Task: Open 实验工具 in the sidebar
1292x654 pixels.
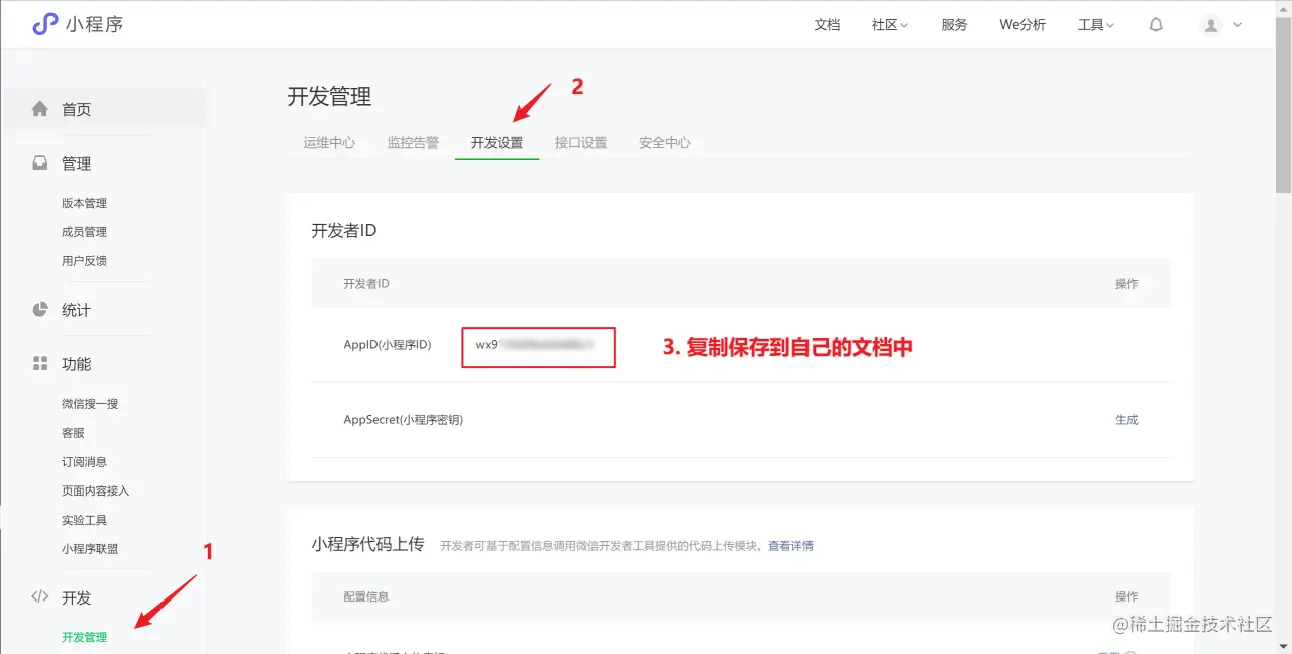Action: coord(84,520)
